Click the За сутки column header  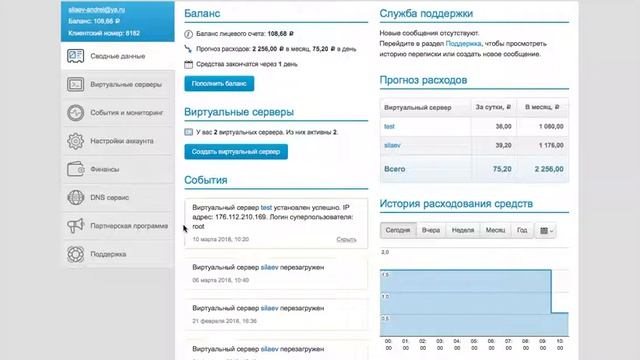click(493, 107)
